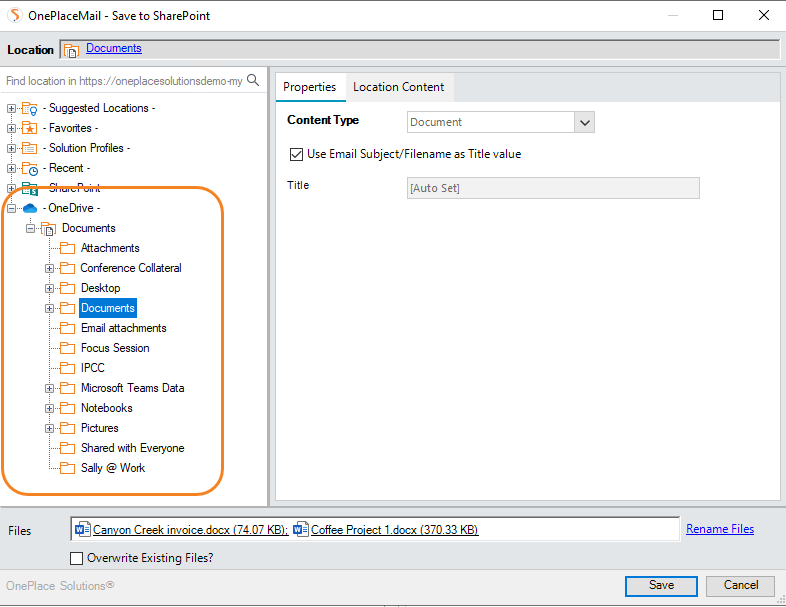Click the Pictures folder icon
The height and width of the screenshot is (607, 786).
[68, 428]
